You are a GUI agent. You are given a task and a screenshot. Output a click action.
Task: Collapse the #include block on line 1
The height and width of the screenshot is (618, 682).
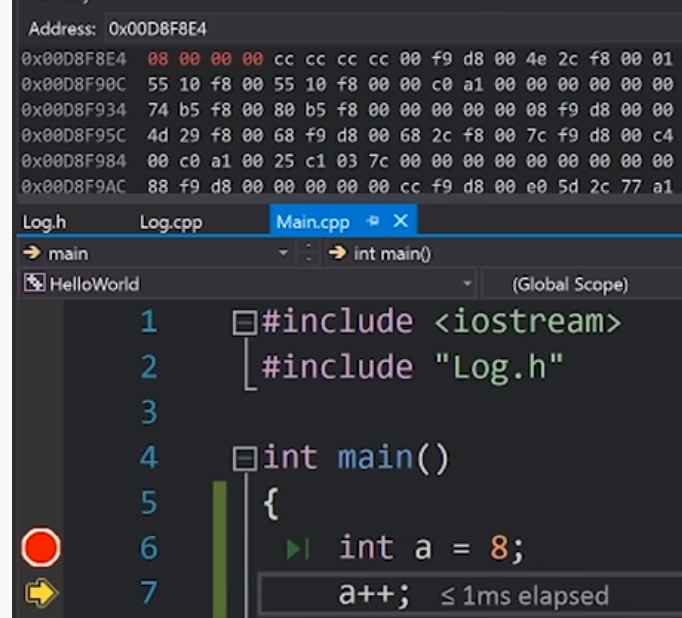[244, 322]
